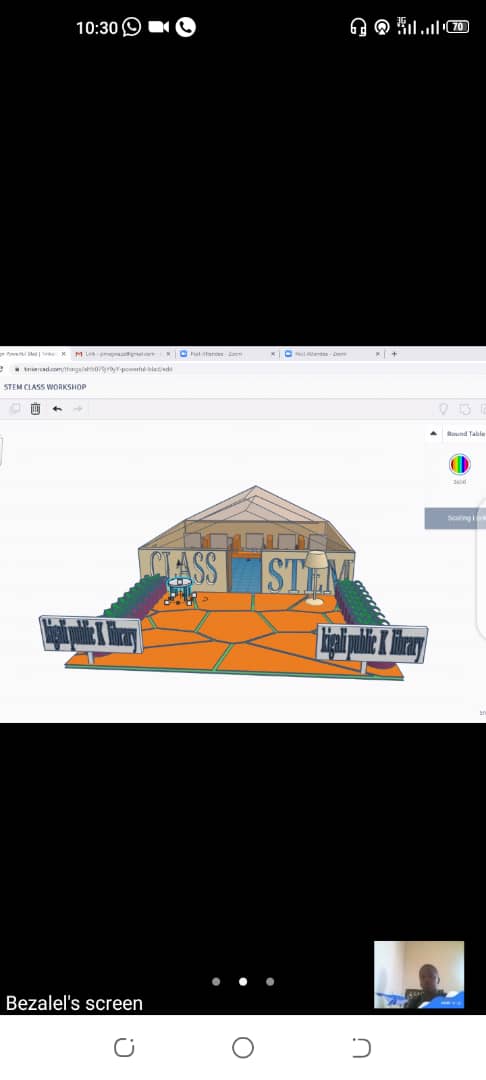Close the first Zoom browser tab
Image resolution: width=486 pixels, height=1080 pixels.
(273, 354)
